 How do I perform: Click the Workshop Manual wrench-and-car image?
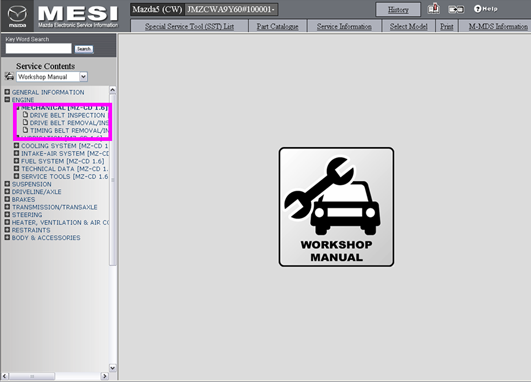(x=336, y=207)
